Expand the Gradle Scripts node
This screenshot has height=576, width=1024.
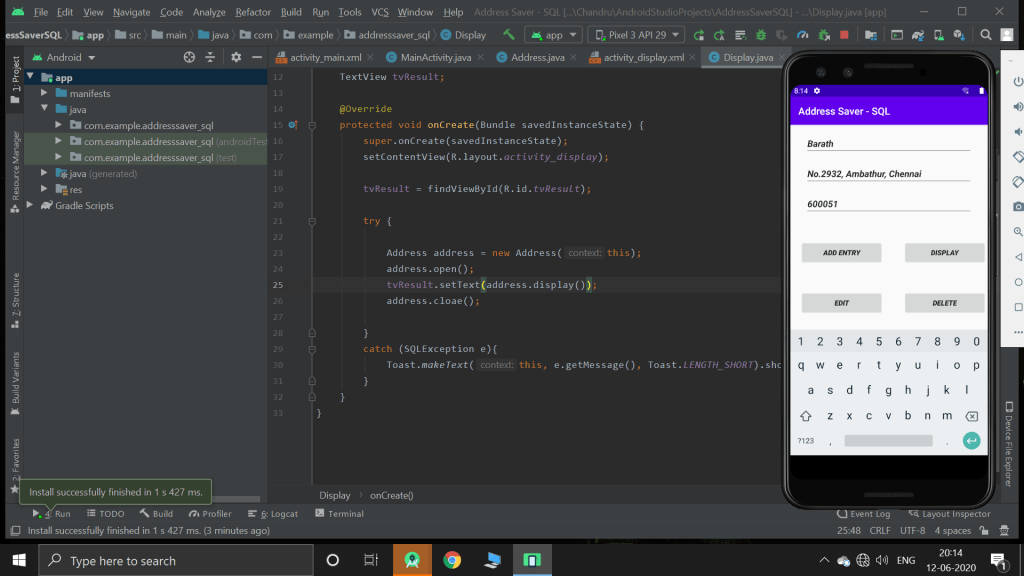31,205
